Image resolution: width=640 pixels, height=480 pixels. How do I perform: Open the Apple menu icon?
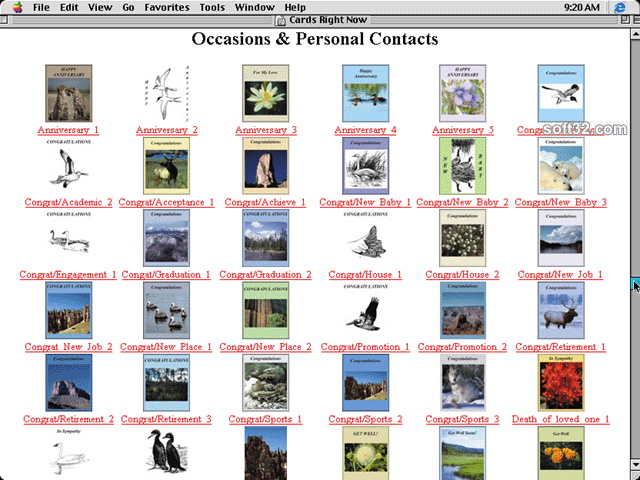(17, 7)
